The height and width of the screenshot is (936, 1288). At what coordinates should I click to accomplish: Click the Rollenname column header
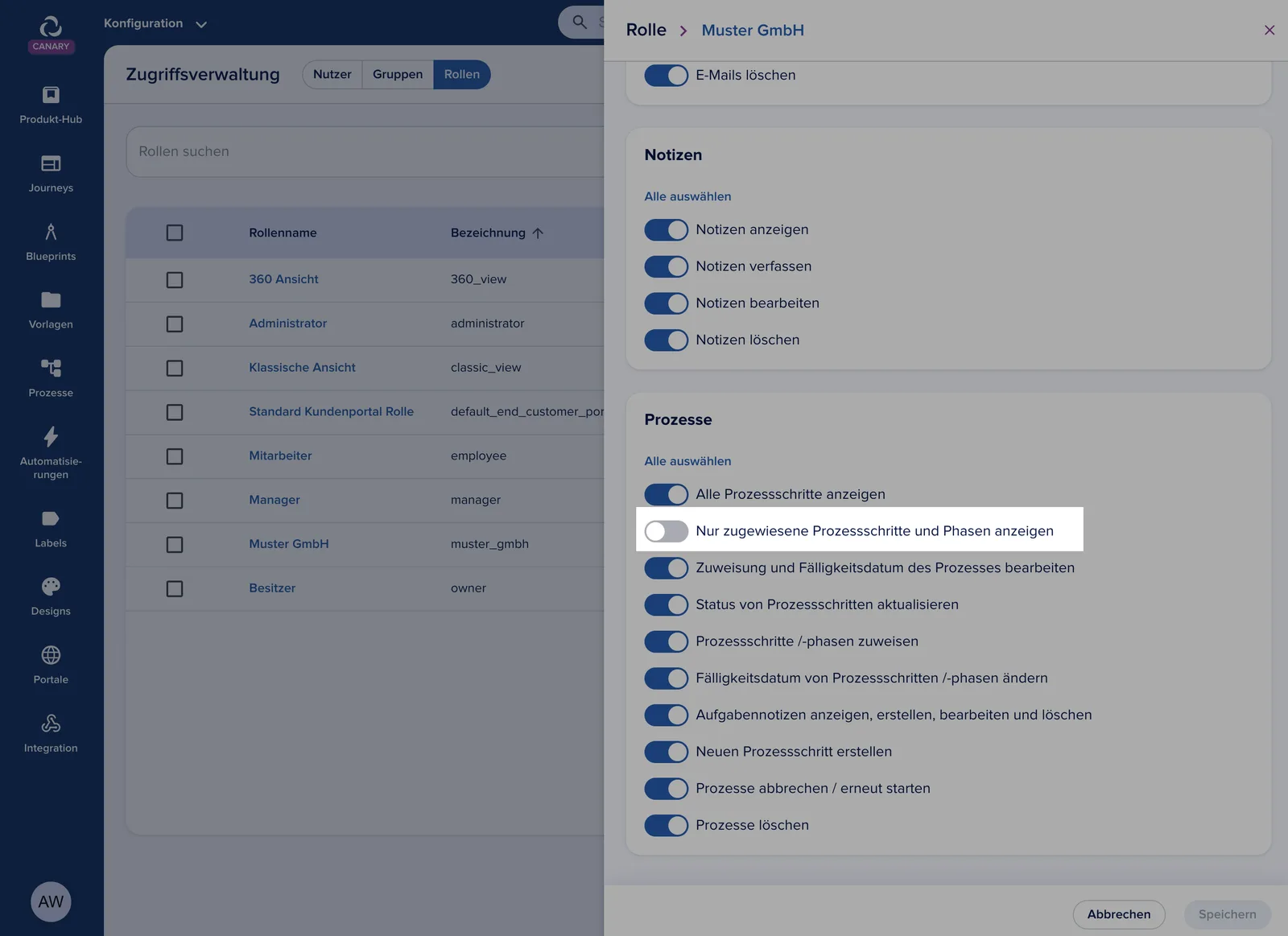(x=283, y=233)
